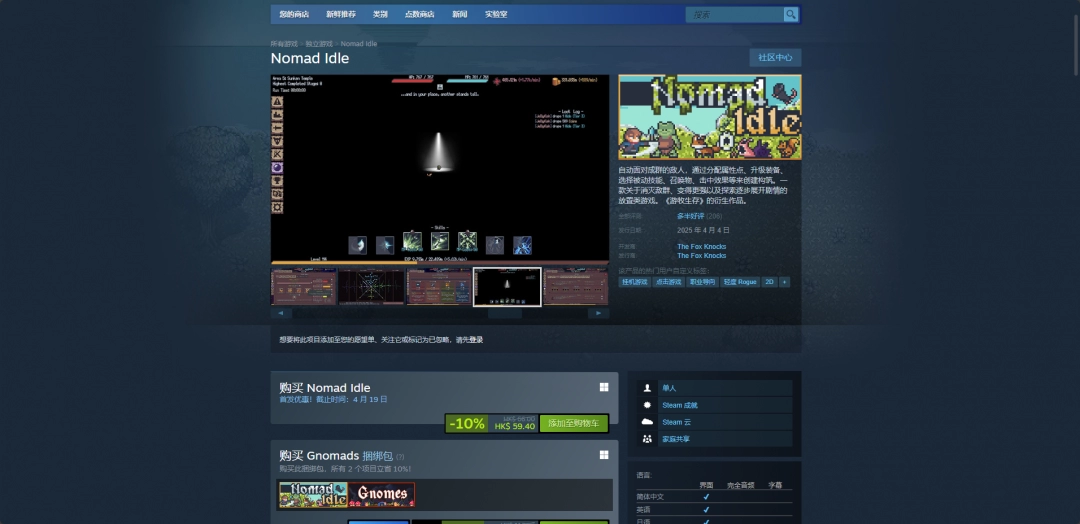Select the second screenshot thumbnail
The image size is (1080, 524).
click(371, 286)
